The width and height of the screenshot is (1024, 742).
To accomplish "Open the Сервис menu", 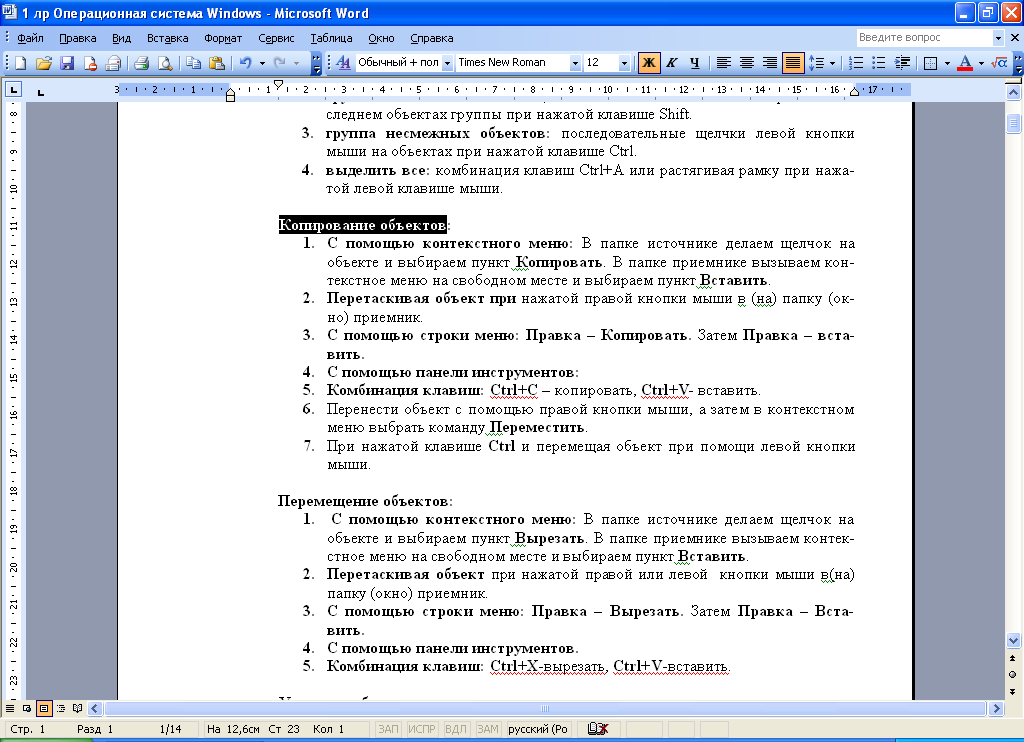I will (276, 39).
